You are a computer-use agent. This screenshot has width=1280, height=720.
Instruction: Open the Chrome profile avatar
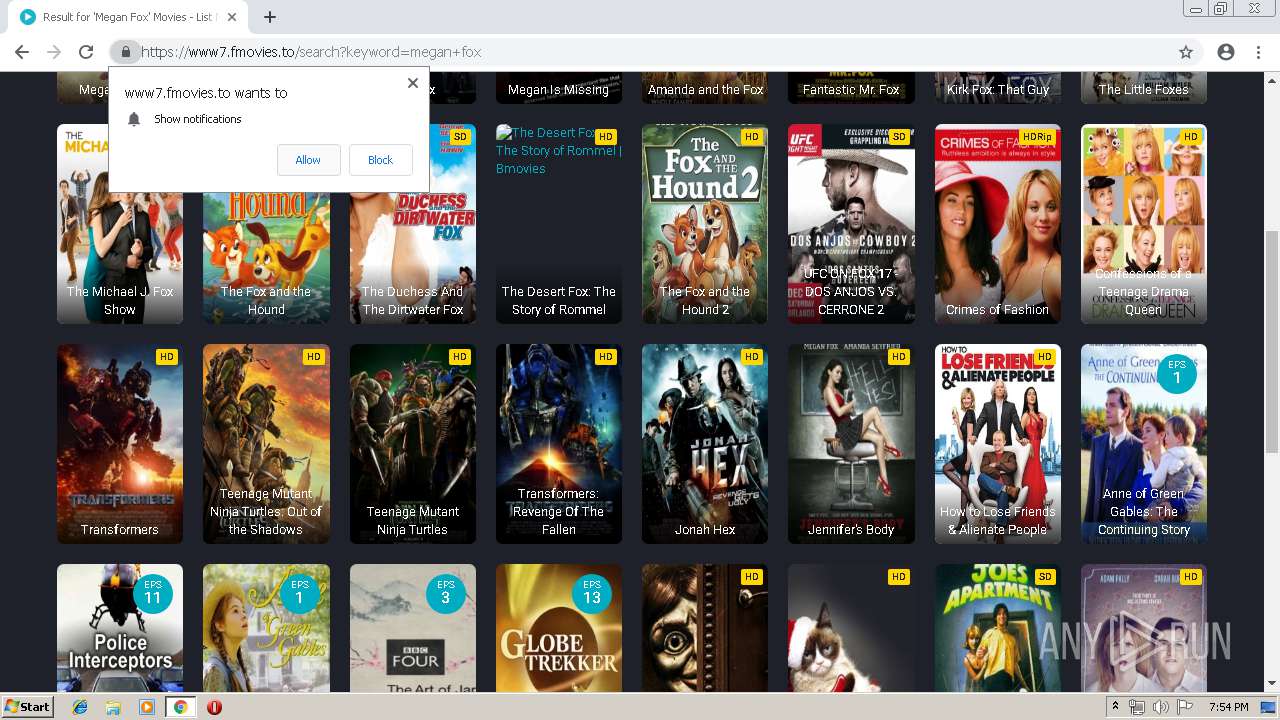point(1226,52)
